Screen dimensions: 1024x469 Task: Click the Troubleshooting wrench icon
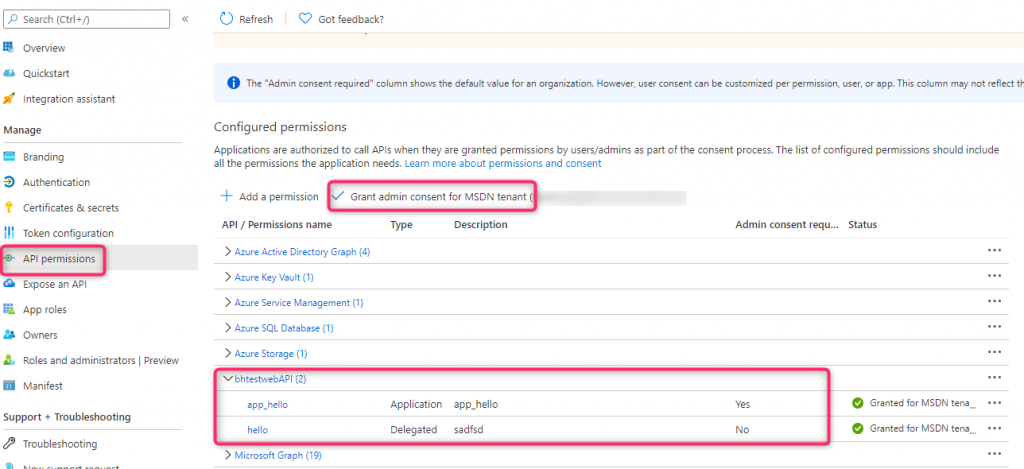pyautogui.click(x=8, y=444)
